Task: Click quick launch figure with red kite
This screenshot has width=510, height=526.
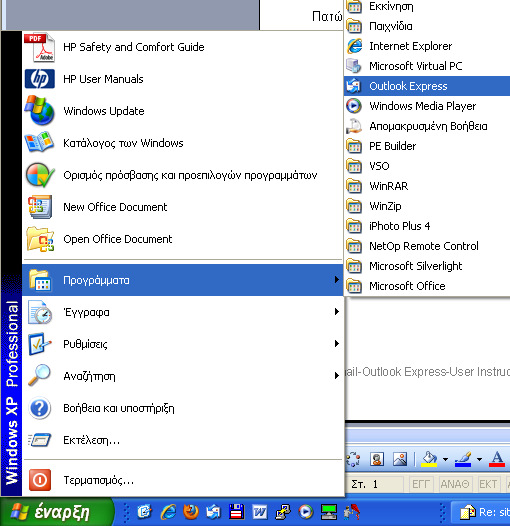Action: click(352, 512)
